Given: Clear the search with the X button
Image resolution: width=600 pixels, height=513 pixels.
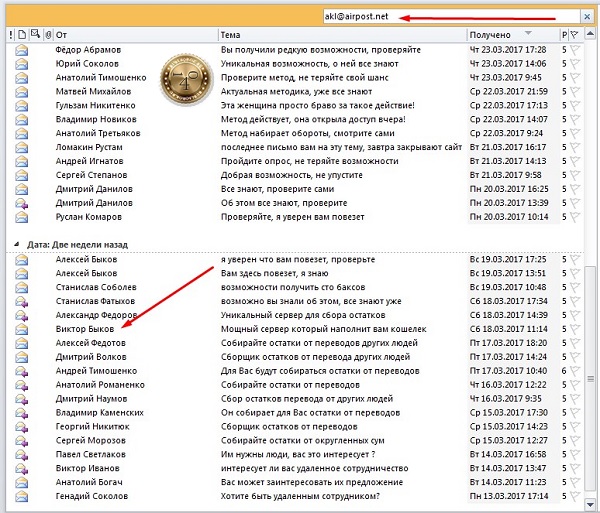Looking at the screenshot, I should 587,16.
